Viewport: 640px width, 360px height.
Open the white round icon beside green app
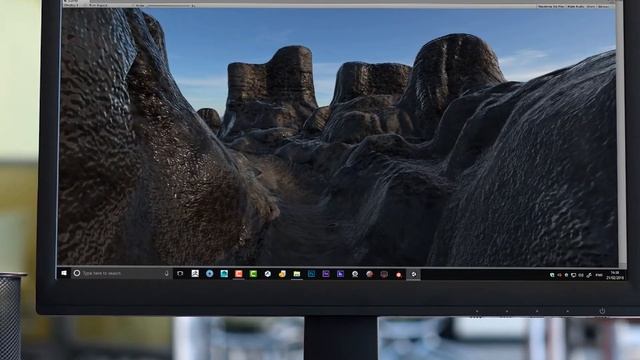pos(268,274)
